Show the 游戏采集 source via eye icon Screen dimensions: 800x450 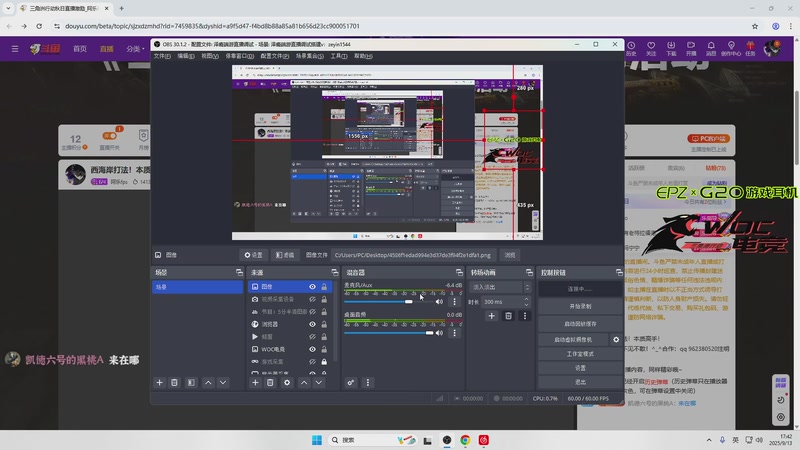[312, 361]
